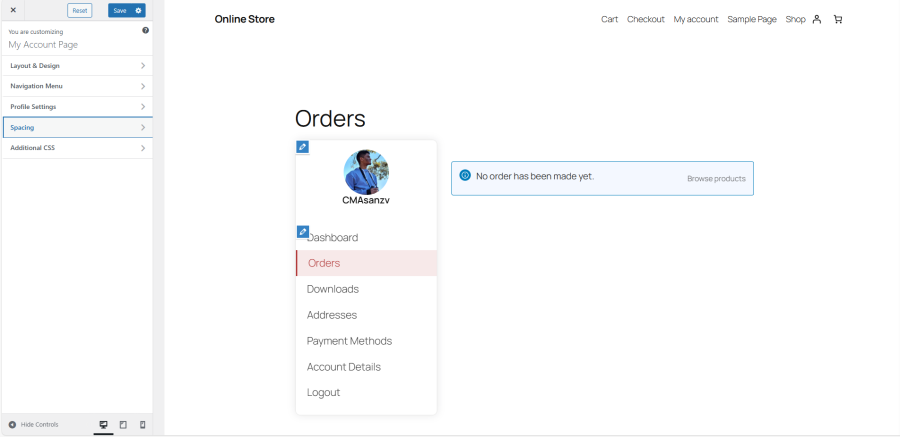Expand the Navigation Menu chevron arrow
Screen dimensions: 900x437
click(143, 86)
